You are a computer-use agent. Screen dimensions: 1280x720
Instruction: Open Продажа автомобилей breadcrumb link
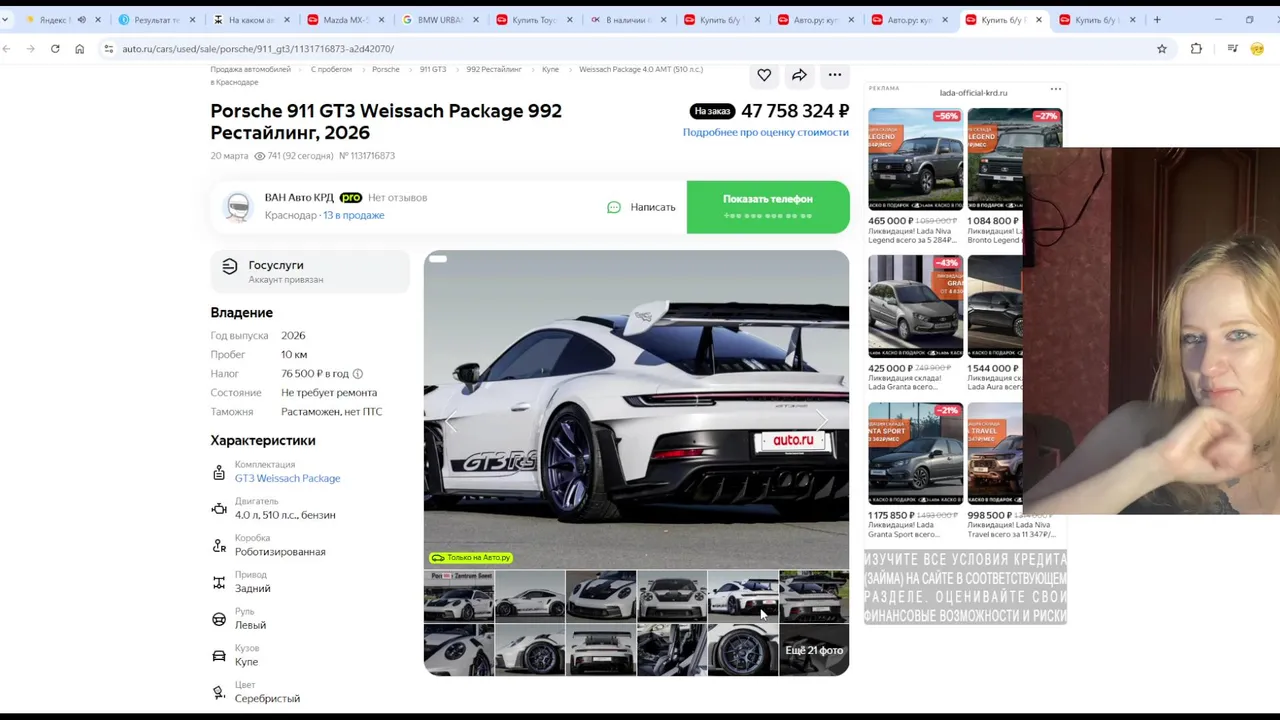[x=251, y=69]
